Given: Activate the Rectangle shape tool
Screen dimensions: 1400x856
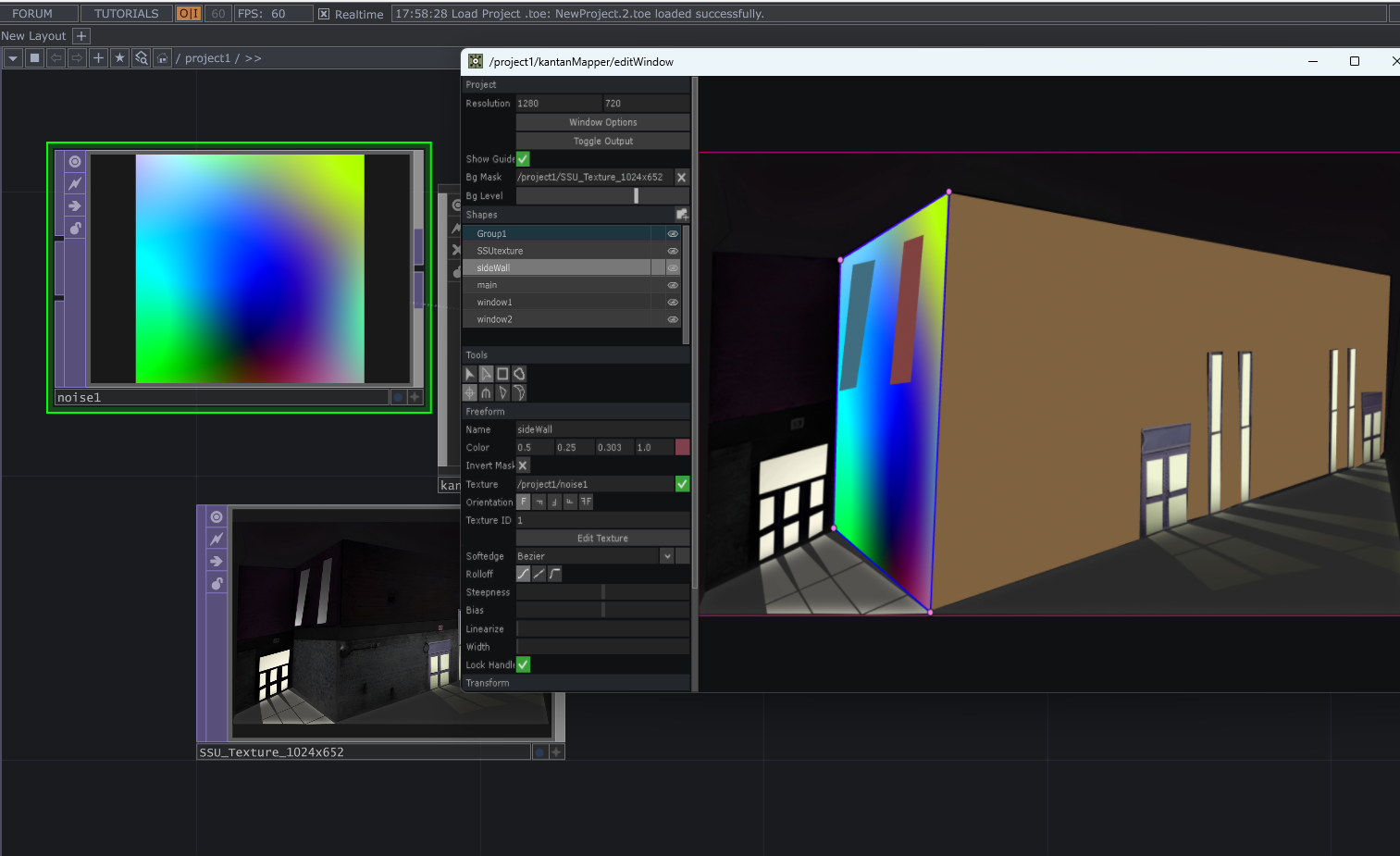Looking at the screenshot, I should 502,374.
